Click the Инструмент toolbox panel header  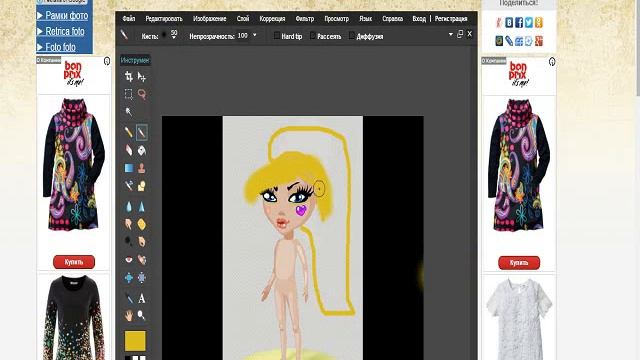coord(135,60)
